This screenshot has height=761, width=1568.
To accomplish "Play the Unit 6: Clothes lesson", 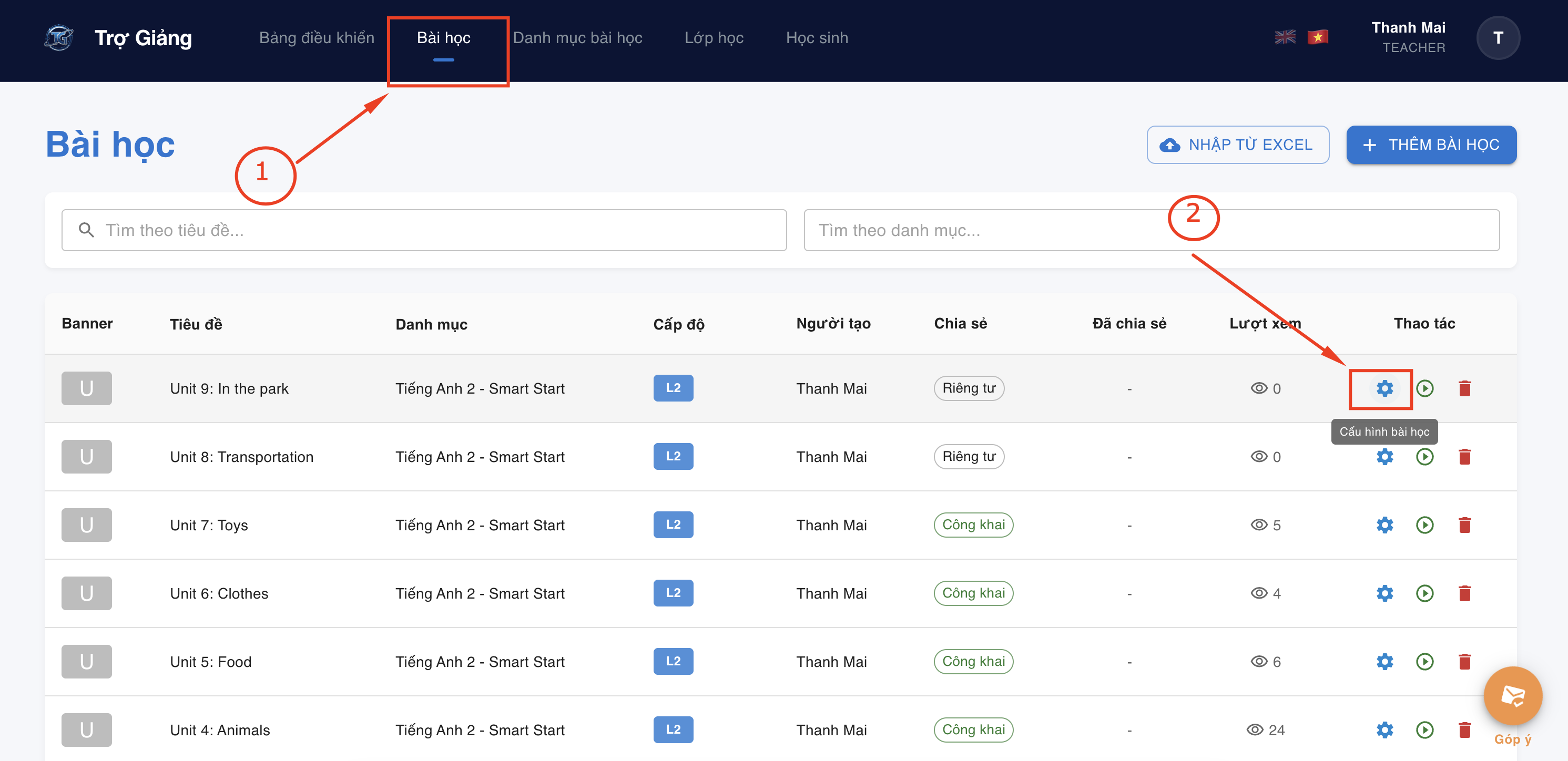I will 1424,593.
